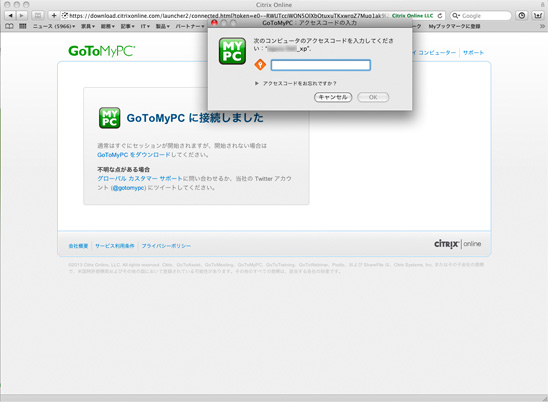Open the ニュース (5966) bookmark folder
The width and height of the screenshot is (548, 403).
[54, 26]
